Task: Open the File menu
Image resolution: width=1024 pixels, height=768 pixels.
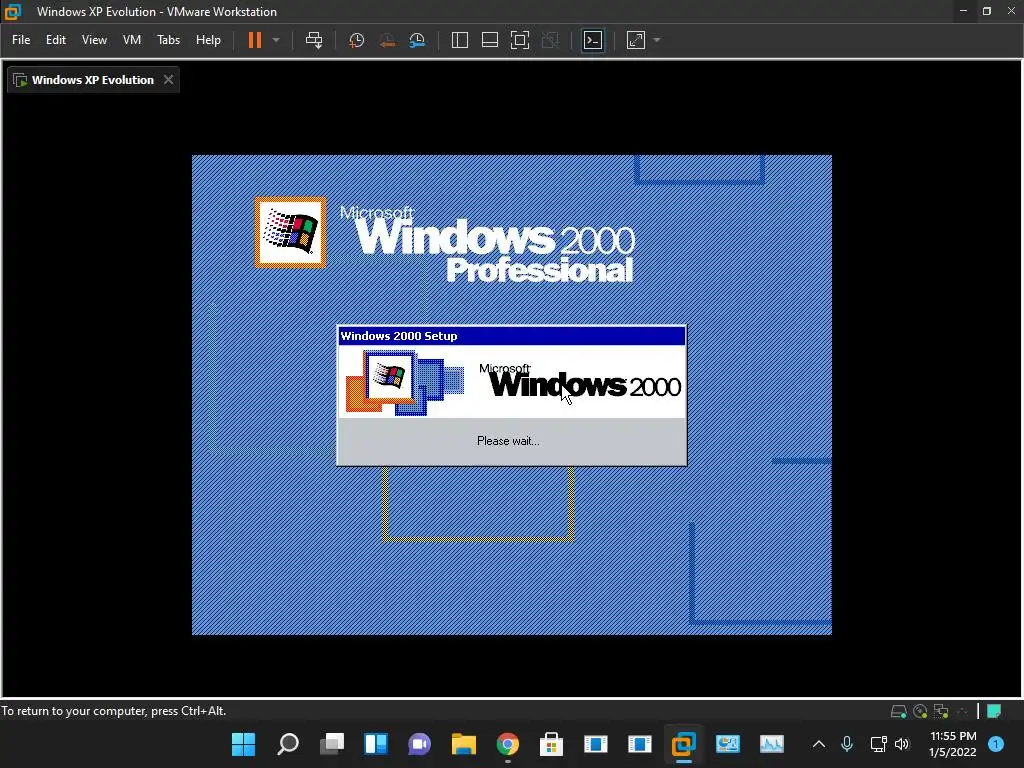Action: pos(21,40)
